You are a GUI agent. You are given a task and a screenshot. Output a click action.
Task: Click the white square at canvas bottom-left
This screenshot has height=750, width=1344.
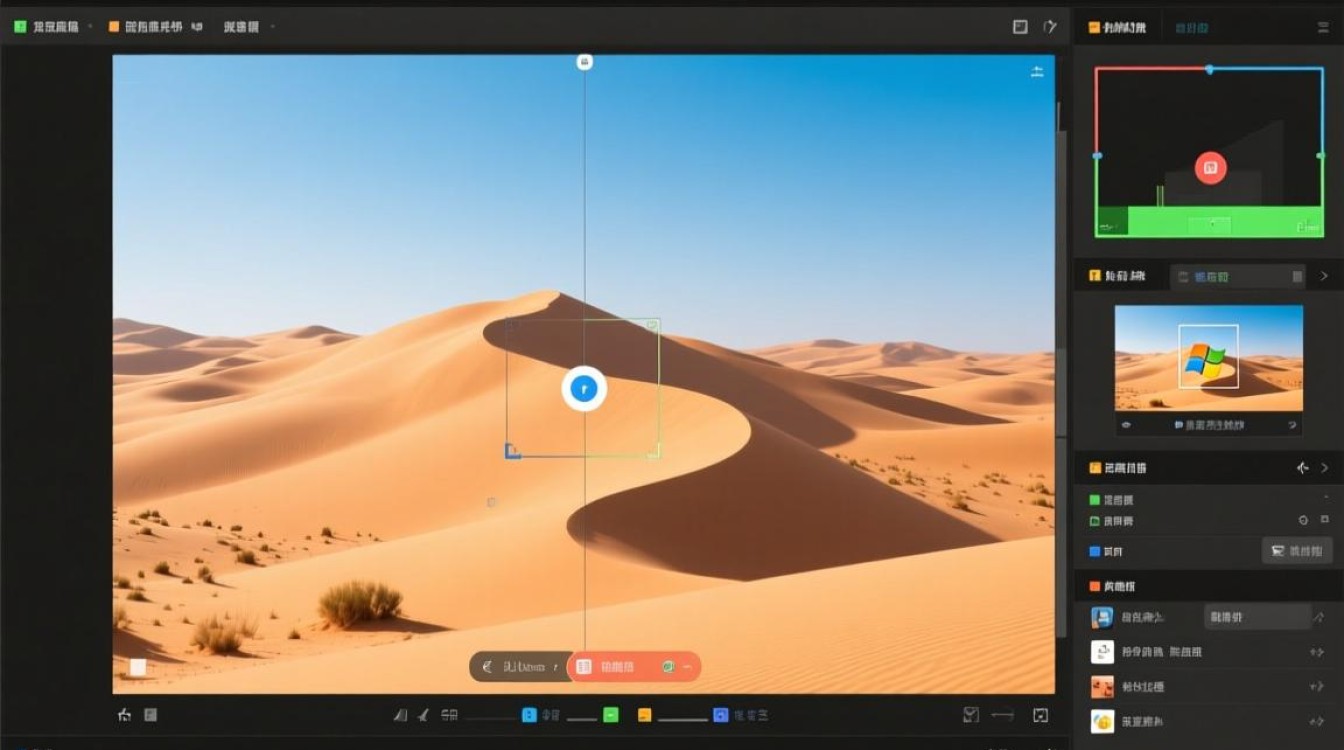pyautogui.click(x=138, y=667)
